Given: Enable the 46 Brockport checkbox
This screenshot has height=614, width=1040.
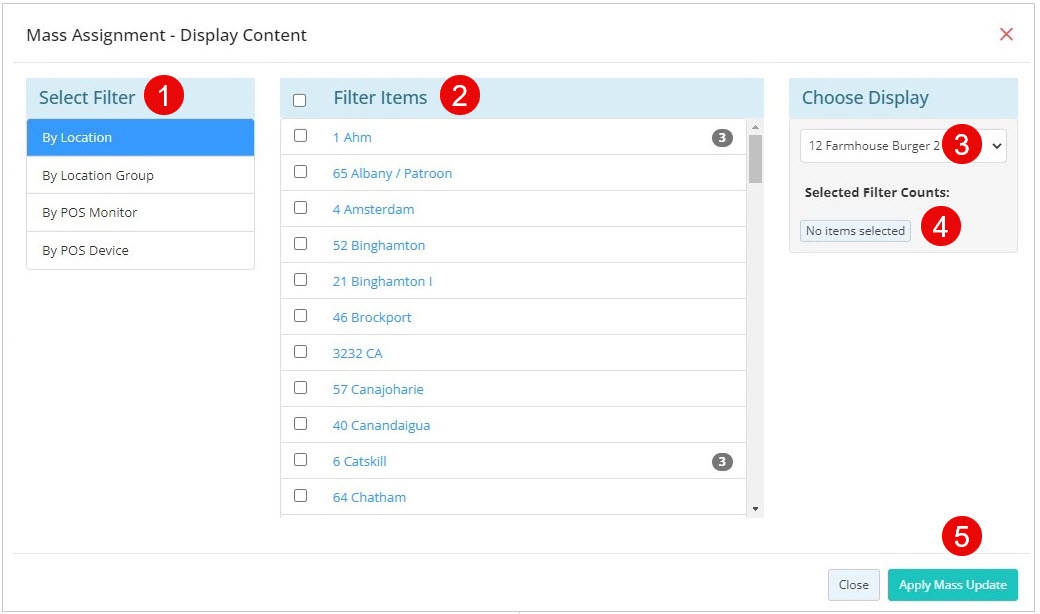Looking at the screenshot, I should pos(300,316).
